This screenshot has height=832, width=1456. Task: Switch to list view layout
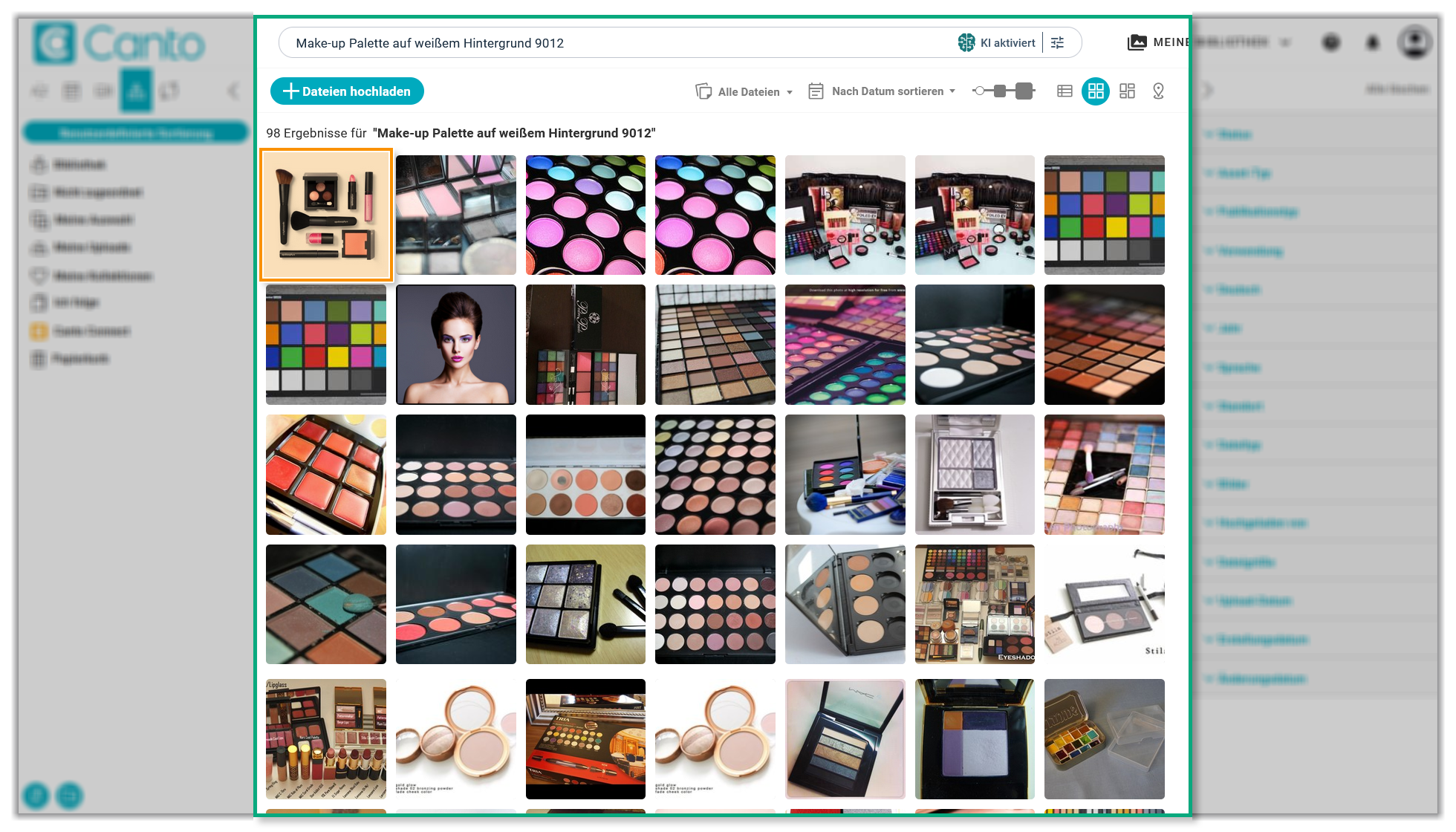point(1065,91)
